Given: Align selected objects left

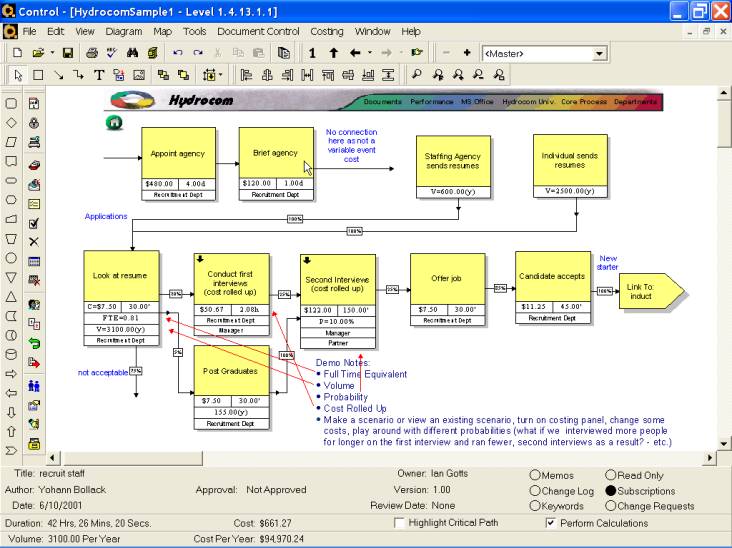Looking at the screenshot, I should [246, 75].
